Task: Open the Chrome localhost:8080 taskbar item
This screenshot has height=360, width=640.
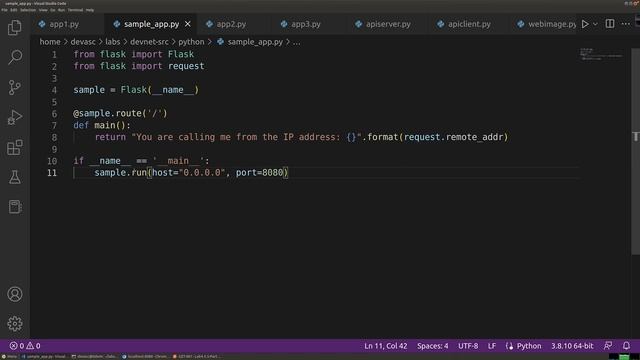Action: pyautogui.click(x=145, y=356)
